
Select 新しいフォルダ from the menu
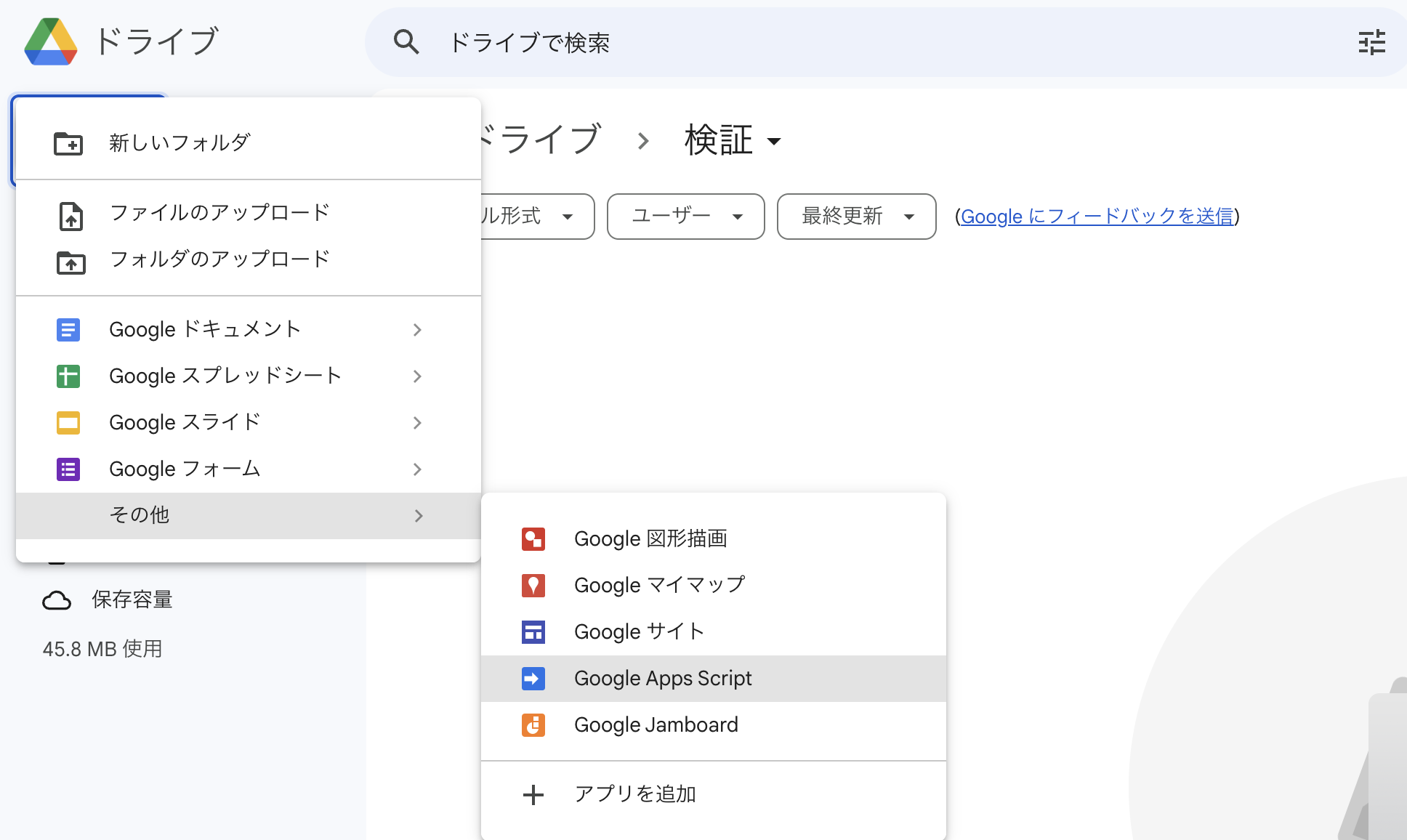[x=179, y=142]
